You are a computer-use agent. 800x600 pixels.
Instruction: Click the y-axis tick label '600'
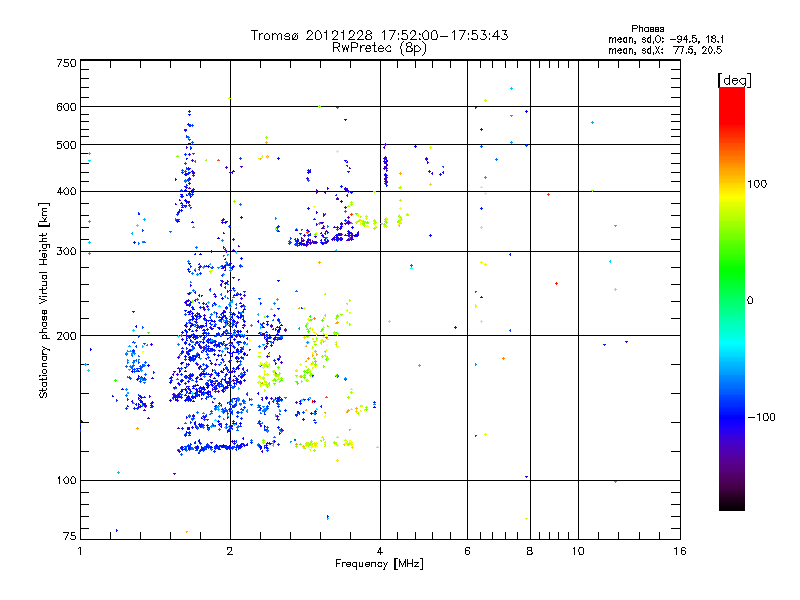pyautogui.click(x=66, y=107)
